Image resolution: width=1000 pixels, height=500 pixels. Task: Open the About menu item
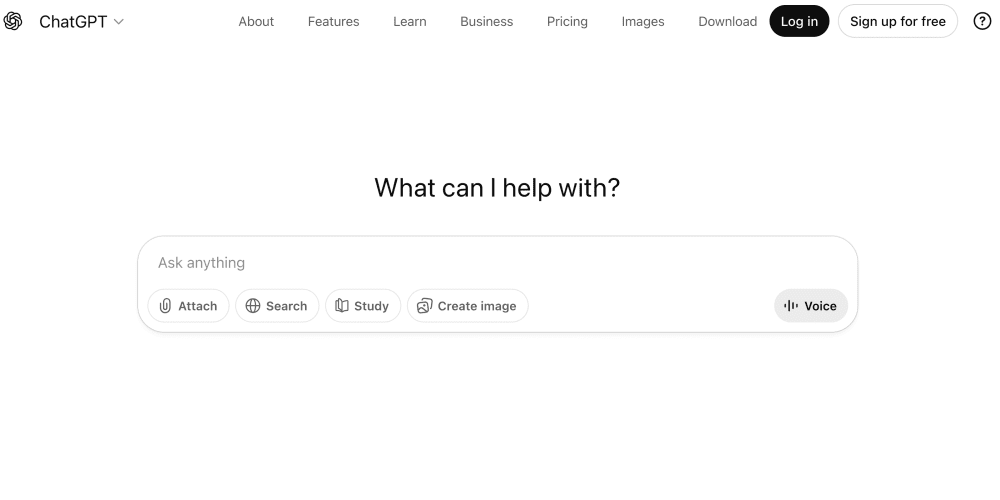coord(256,21)
